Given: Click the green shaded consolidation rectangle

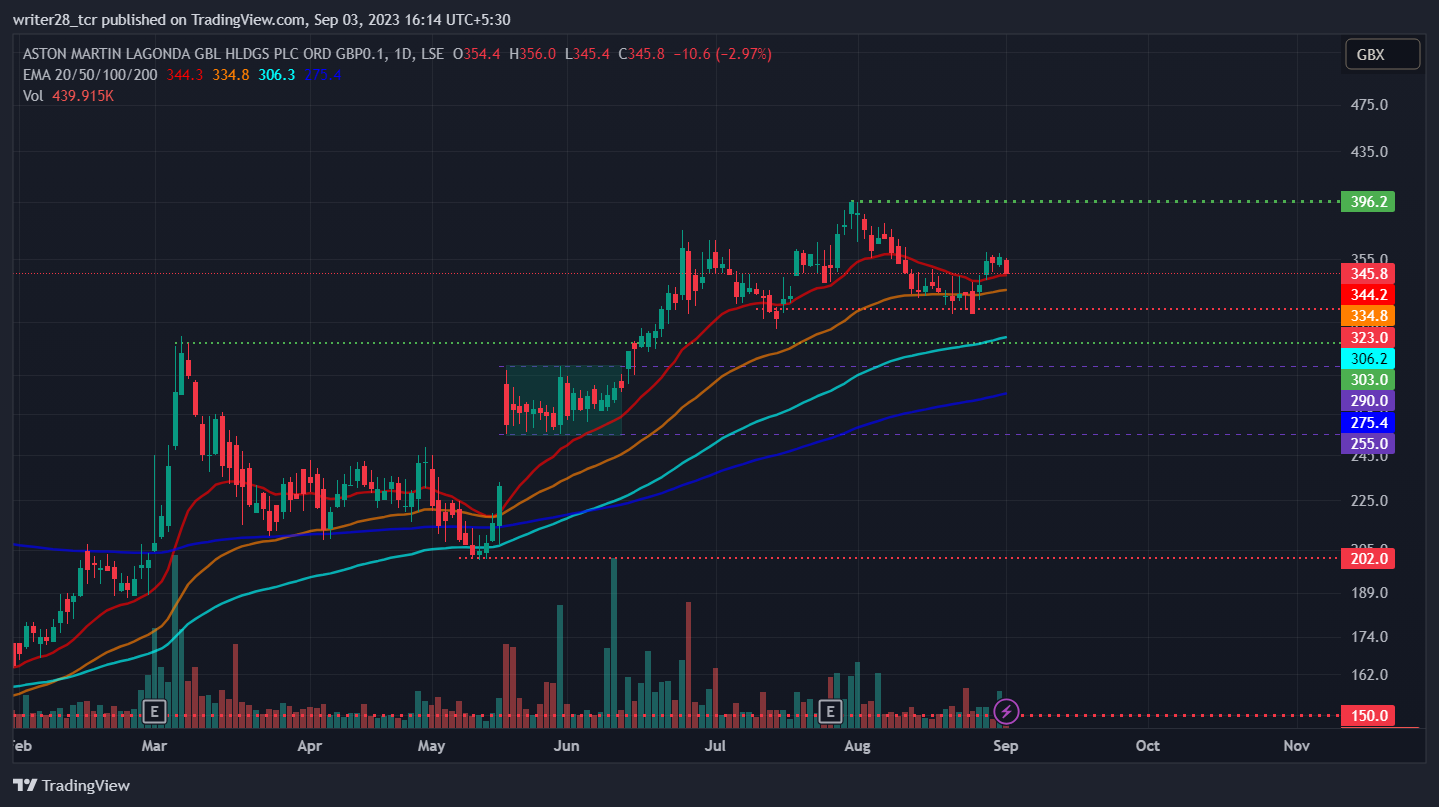Looking at the screenshot, I should click(563, 400).
